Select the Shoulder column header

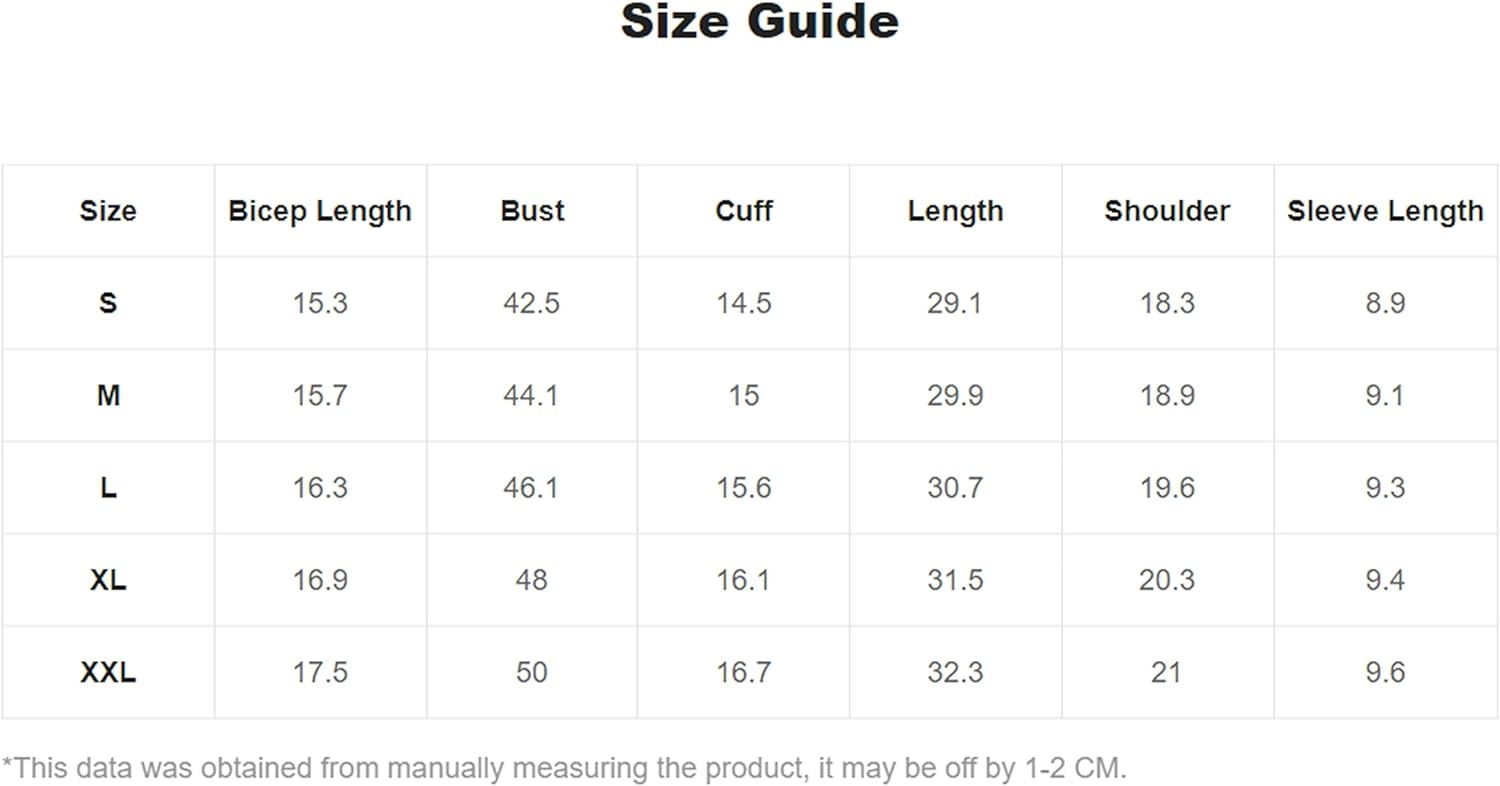[x=1167, y=211]
